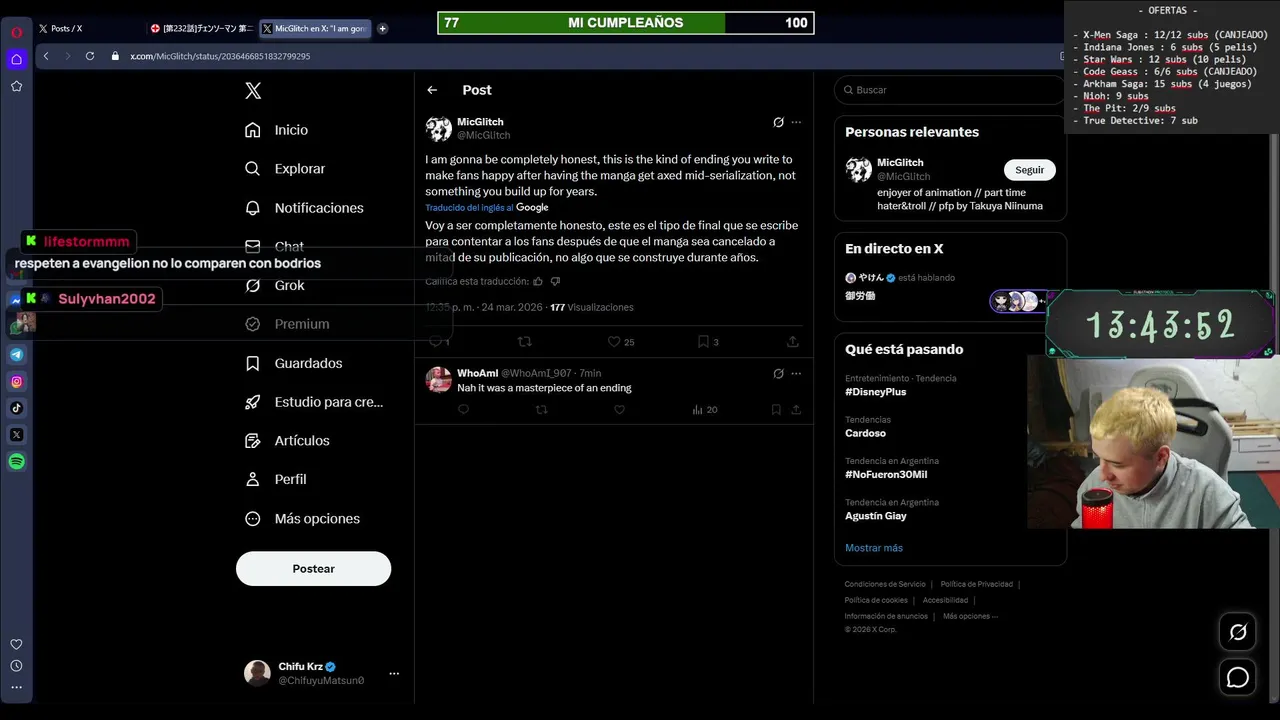Image resolution: width=1280 pixels, height=720 pixels.
Task: Click the browser address bar URL
Action: [220, 56]
